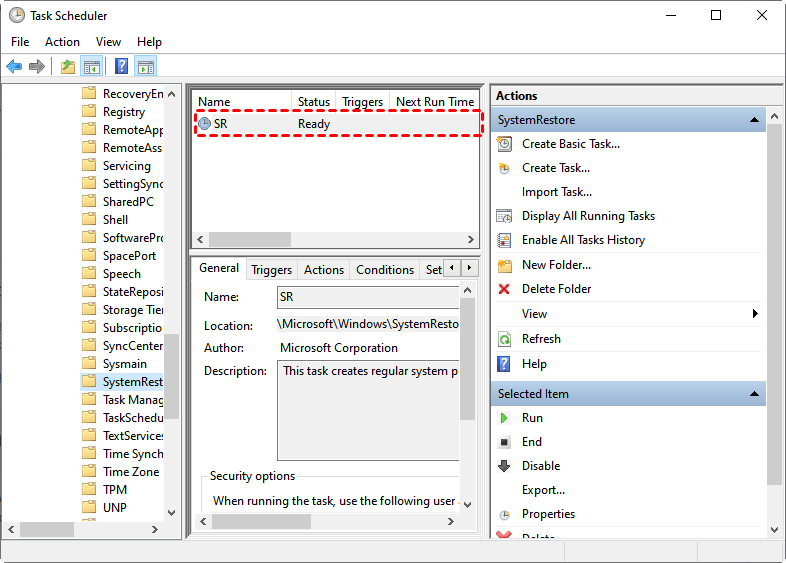
Task: Select the Sysmain folder in tree
Action: tap(125, 363)
